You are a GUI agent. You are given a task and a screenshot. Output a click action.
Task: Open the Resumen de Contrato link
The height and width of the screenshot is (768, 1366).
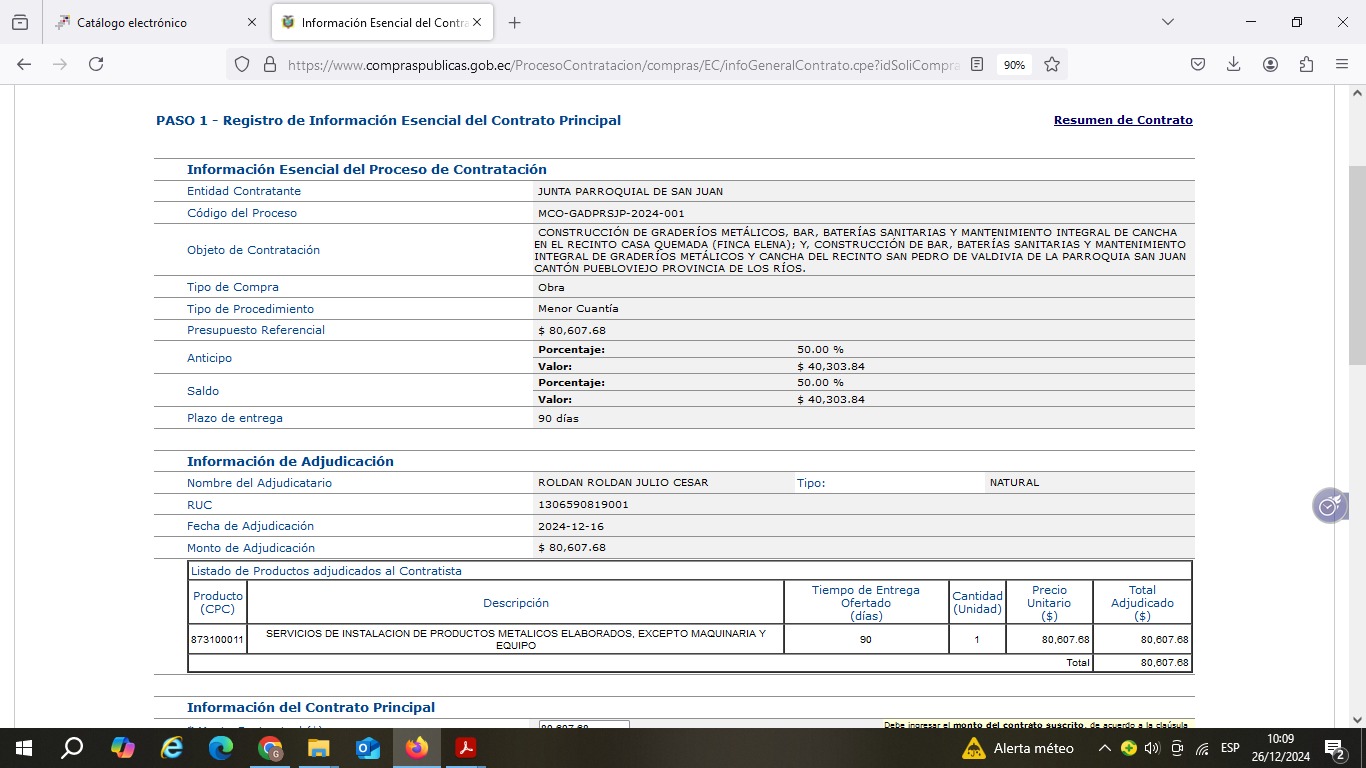tap(1123, 120)
